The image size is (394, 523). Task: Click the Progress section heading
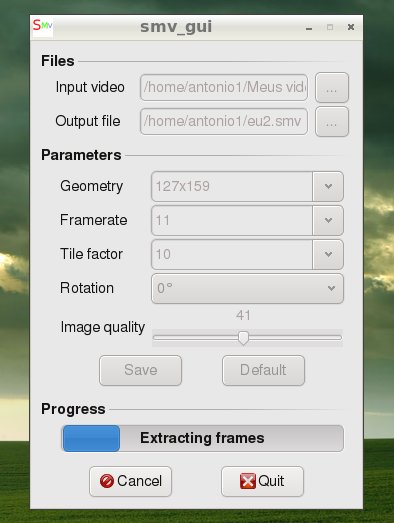[x=73, y=409]
